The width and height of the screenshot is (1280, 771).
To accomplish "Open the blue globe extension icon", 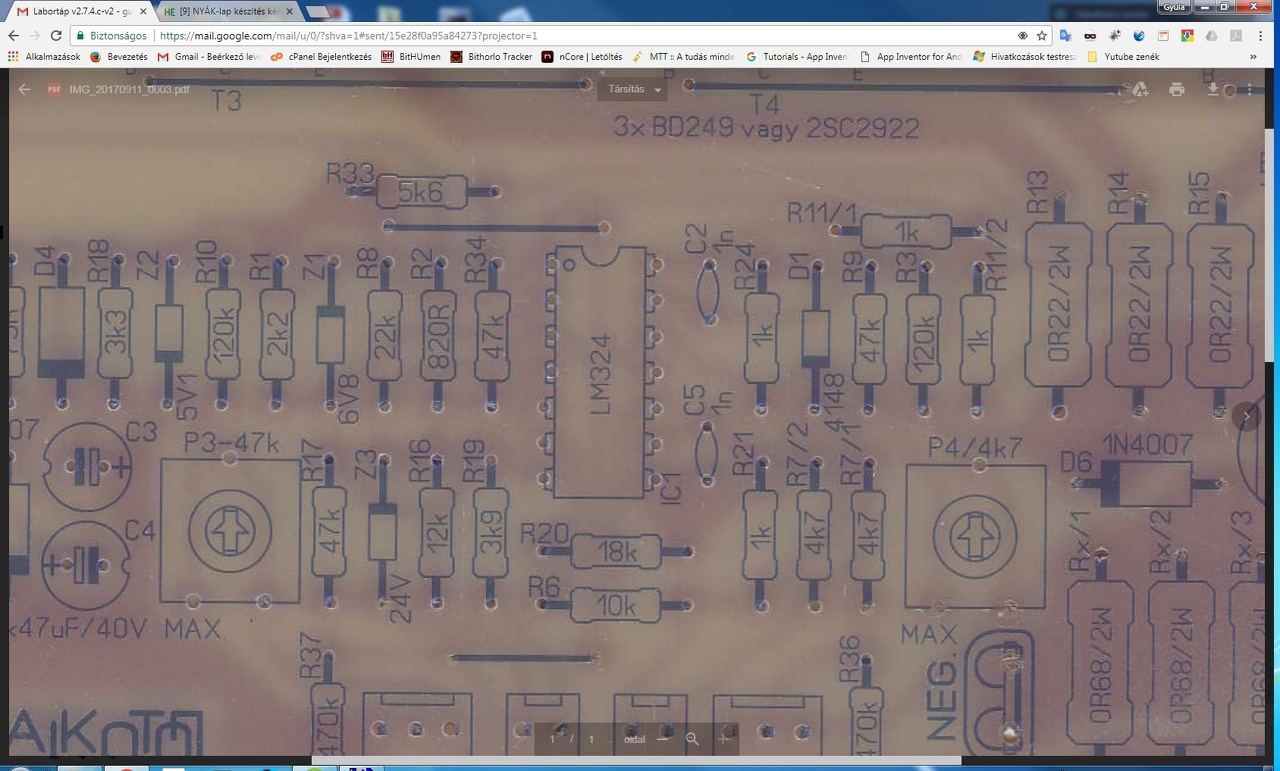I will 1139,35.
